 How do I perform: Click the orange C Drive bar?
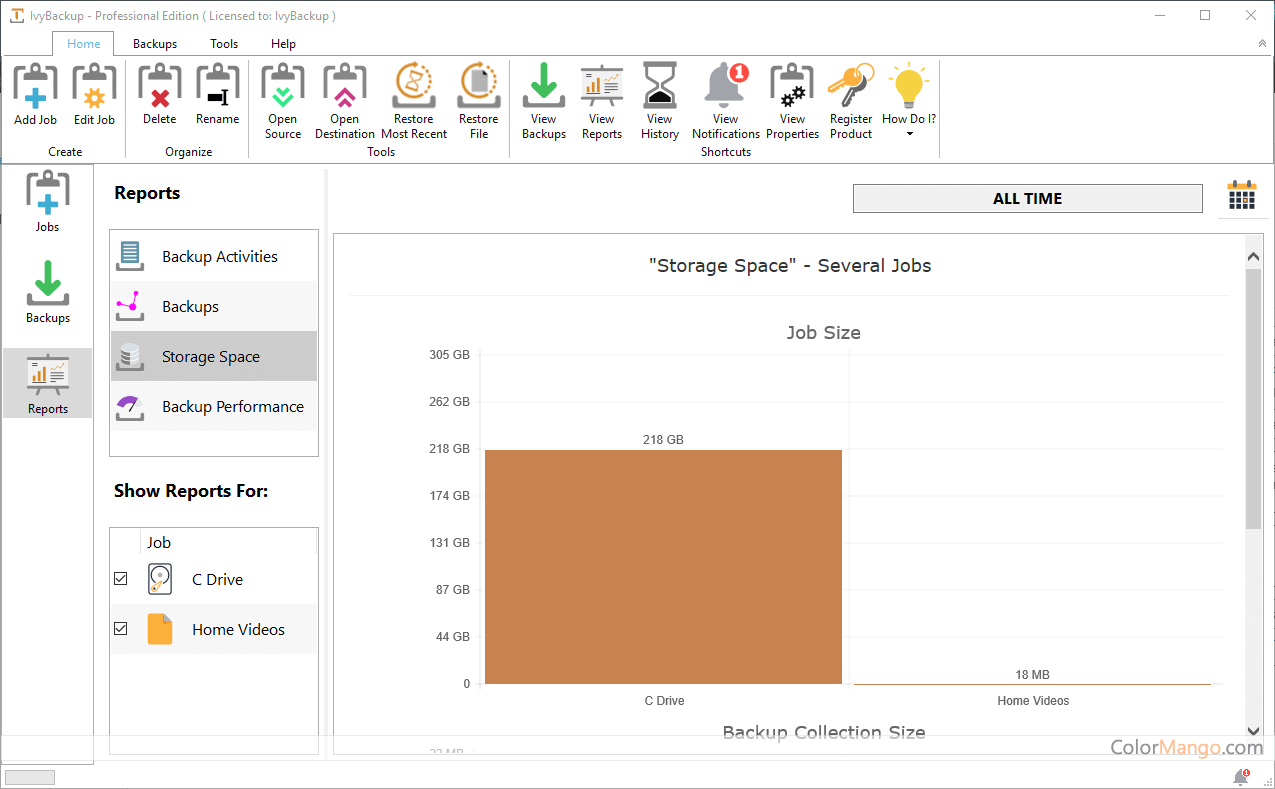pos(663,566)
